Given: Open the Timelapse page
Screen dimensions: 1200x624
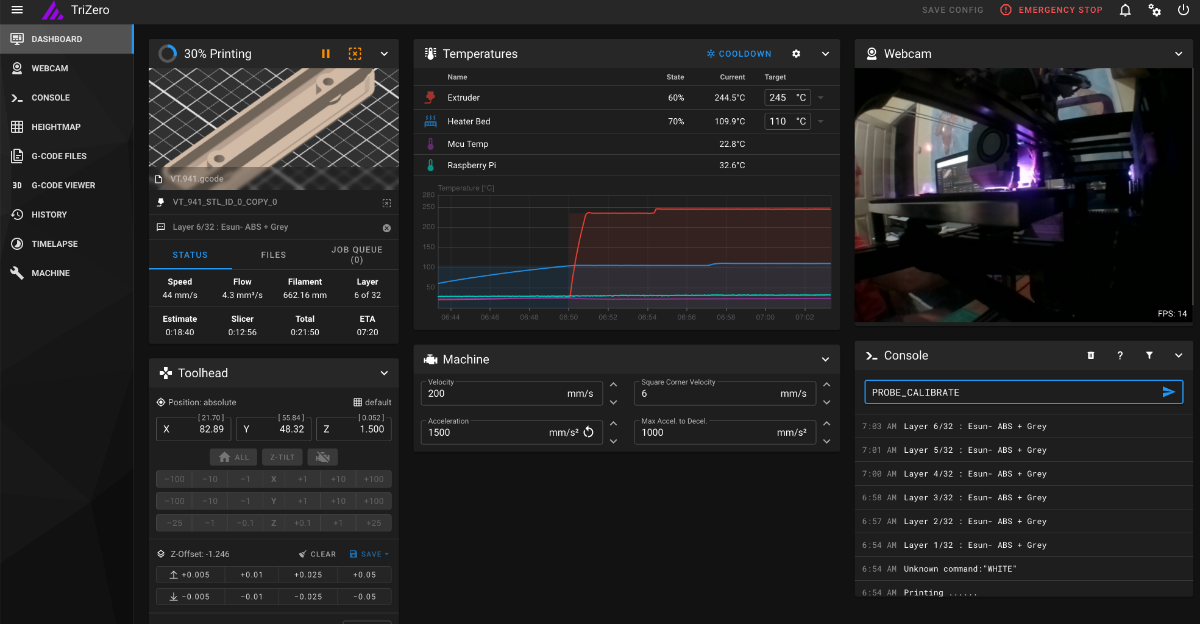Looking at the screenshot, I should click(66, 244).
